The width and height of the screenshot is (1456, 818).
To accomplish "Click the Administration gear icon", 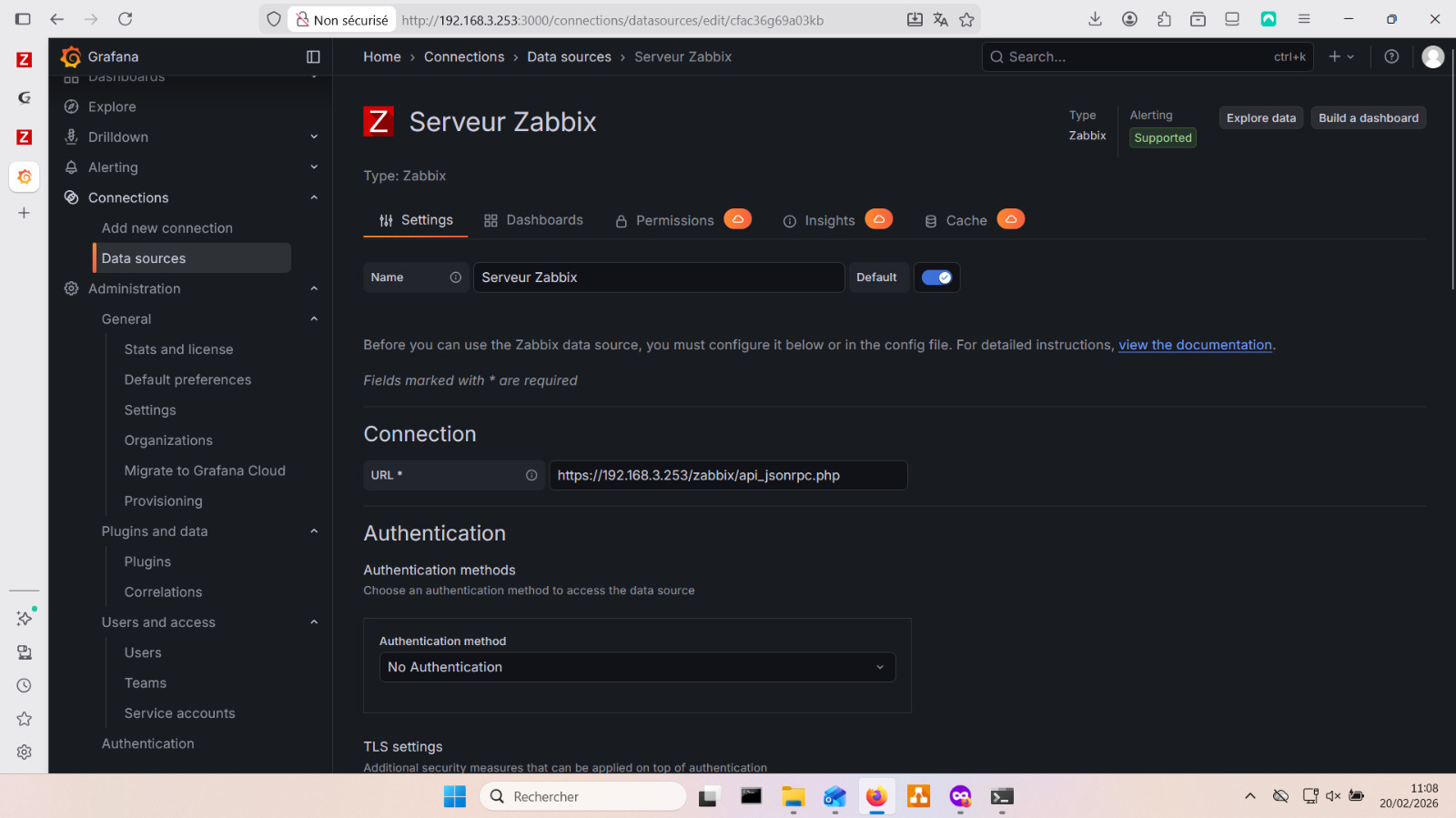I will click(x=71, y=288).
